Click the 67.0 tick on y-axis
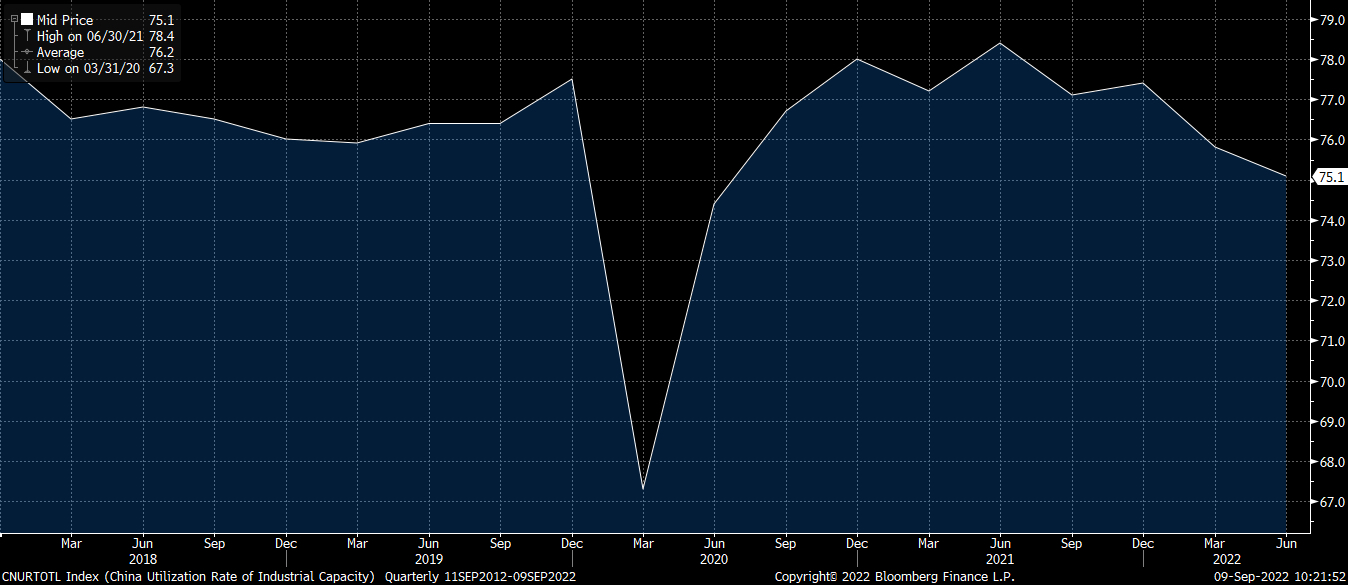 1331,502
